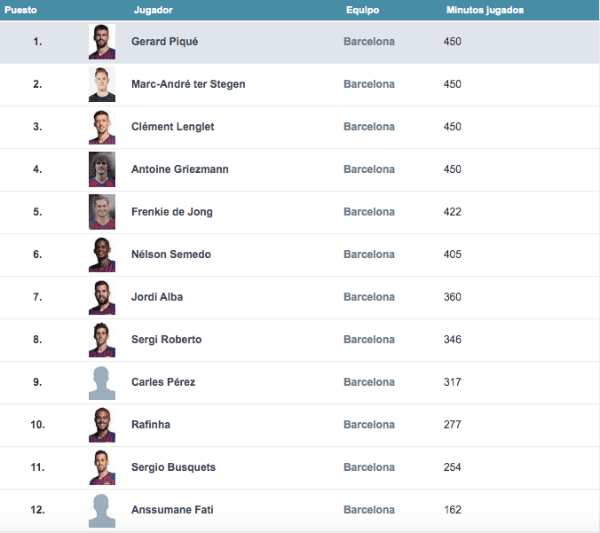Viewport: 600px width, 533px height.
Task: Click the Equipo column header
Action: (x=362, y=10)
